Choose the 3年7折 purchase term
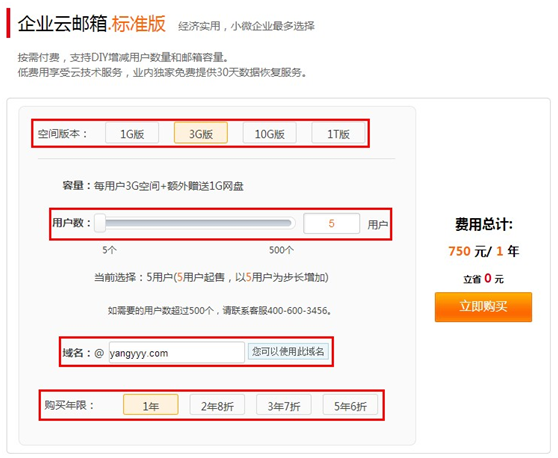Image resolution: width=558 pixels, height=458 pixels. click(284, 405)
